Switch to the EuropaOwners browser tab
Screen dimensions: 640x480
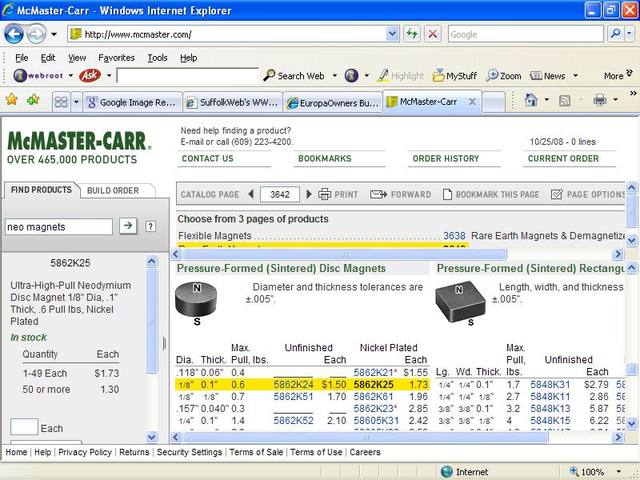(332, 101)
